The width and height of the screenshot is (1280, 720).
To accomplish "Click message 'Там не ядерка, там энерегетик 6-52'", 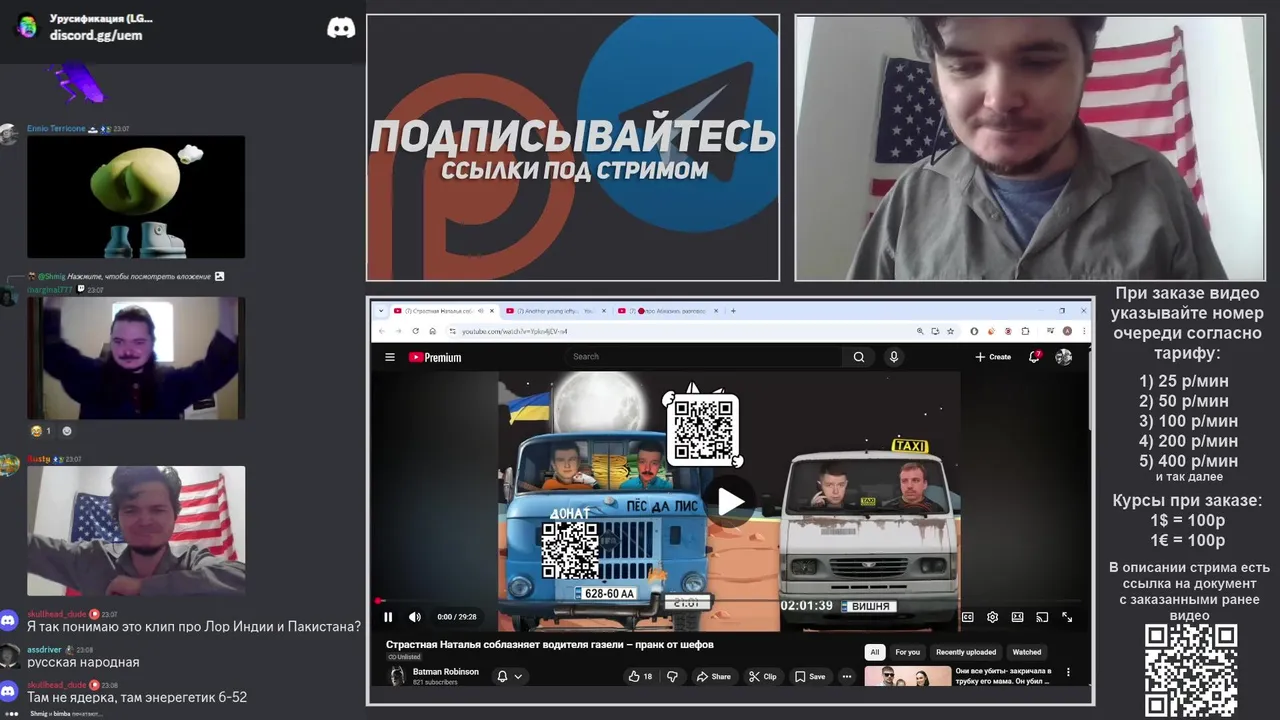I will pyautogui.click(x=137, y=697).
